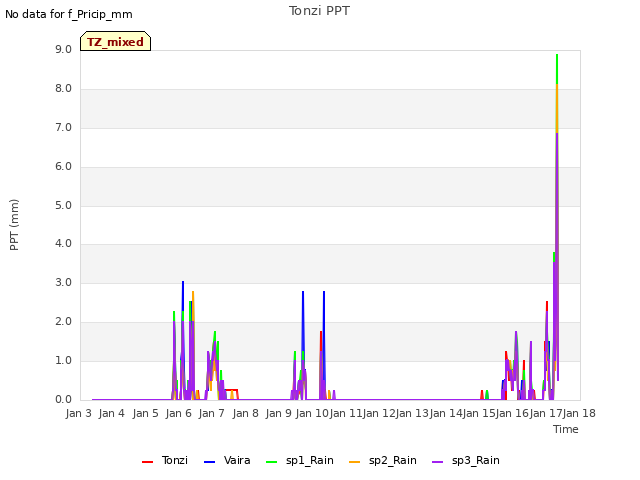640x480 pixels.
Task: Click the Jan 7 x-axis tick label
Action: click(x=211, y=413)
